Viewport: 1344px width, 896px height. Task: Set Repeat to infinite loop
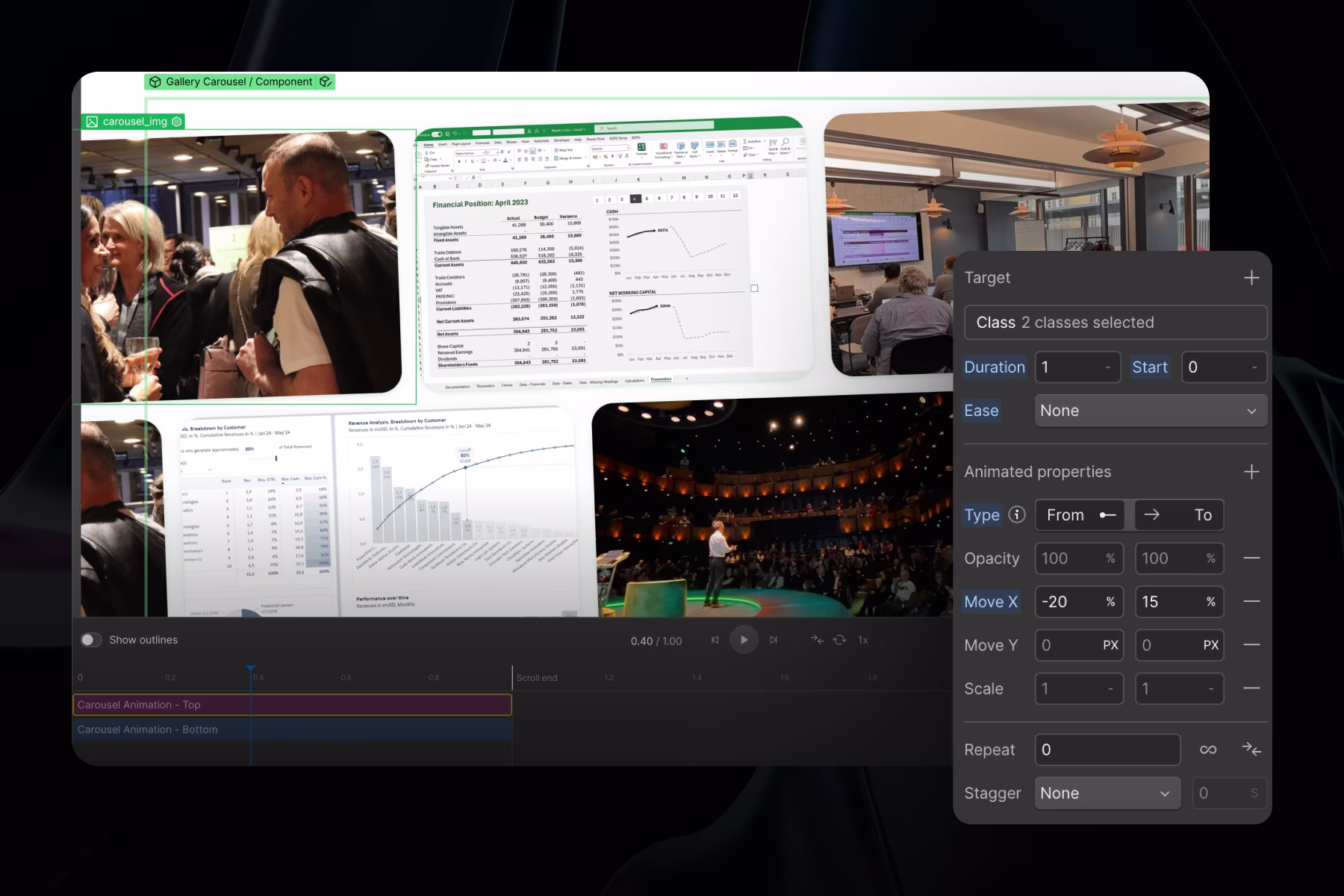[x=1208, y=750]
